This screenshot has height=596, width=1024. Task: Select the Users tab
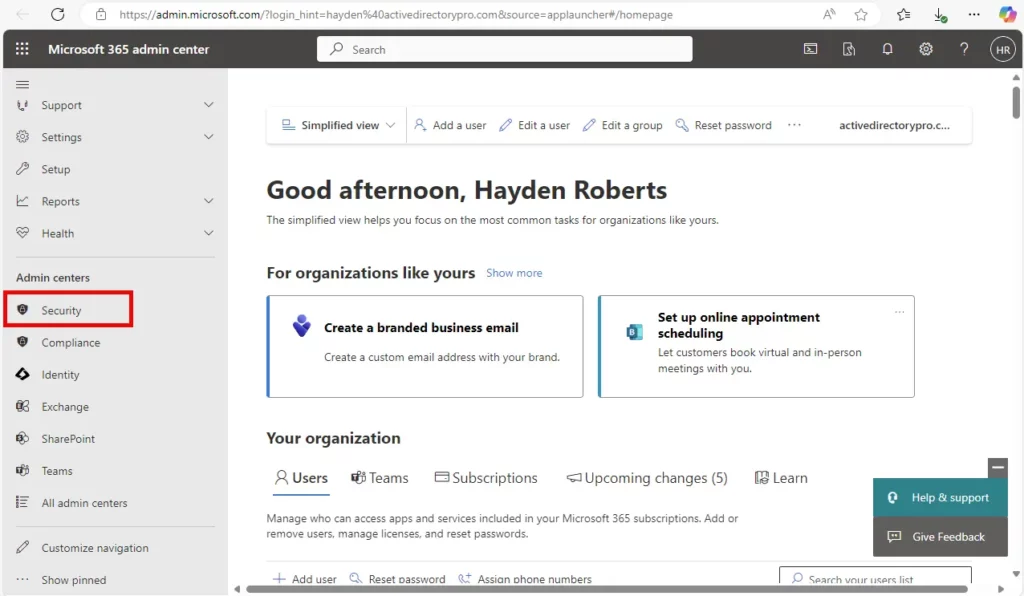[301, 478]
